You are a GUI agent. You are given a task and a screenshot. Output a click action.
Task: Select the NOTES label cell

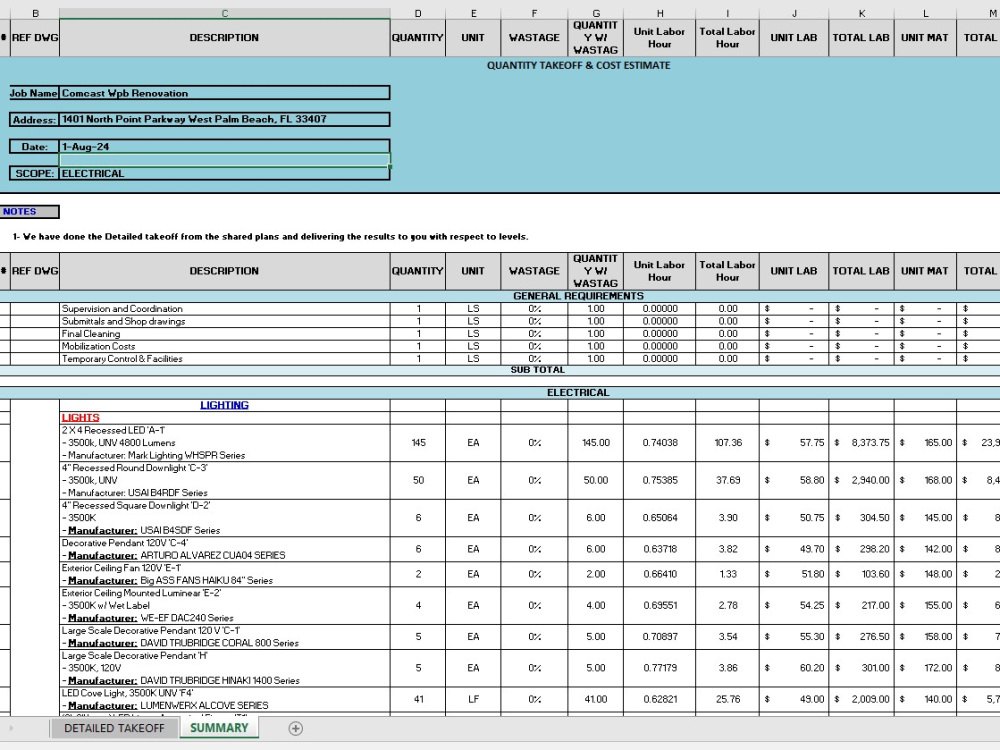(29, 212)
